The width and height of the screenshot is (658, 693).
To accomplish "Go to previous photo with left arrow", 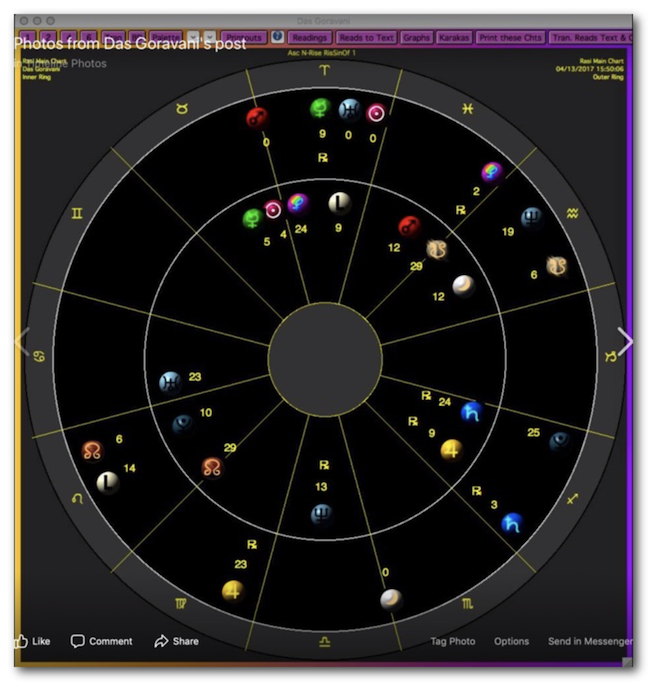I will pos(22,342).
